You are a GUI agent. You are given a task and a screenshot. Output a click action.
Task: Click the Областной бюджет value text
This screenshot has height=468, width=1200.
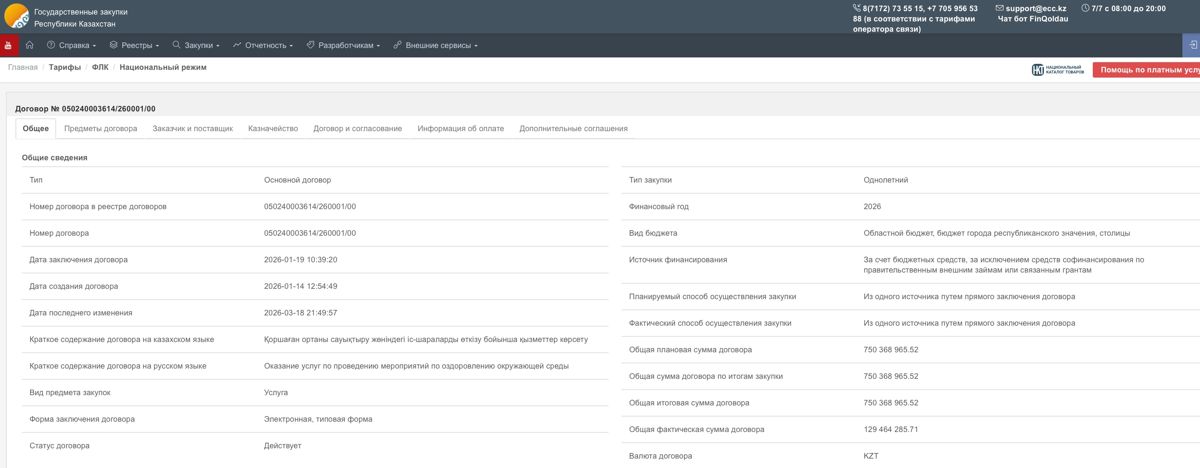(998, 233)
